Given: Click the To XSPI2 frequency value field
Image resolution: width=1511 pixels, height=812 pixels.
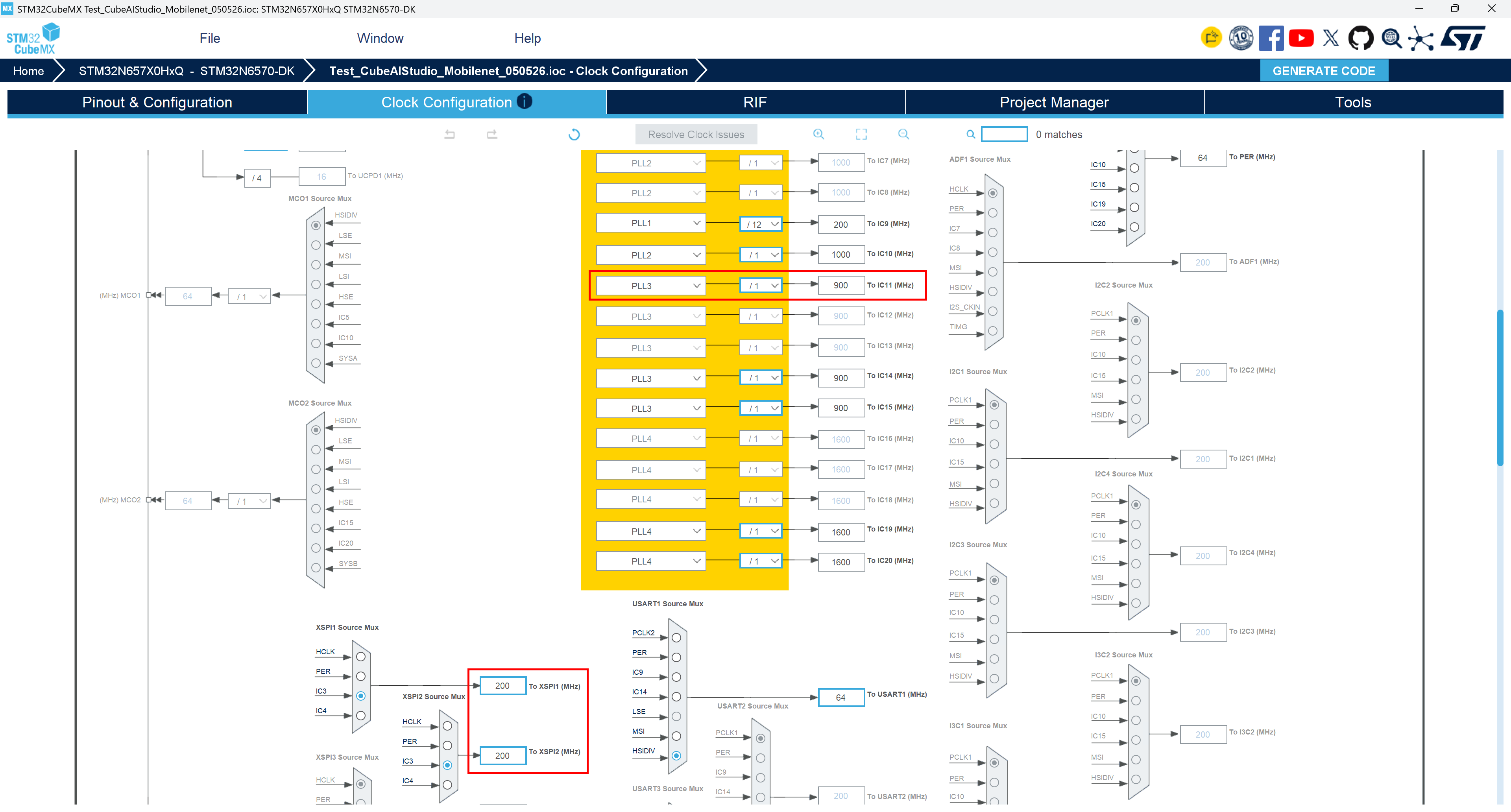Looking at the screenshot, I should (503, 756).
